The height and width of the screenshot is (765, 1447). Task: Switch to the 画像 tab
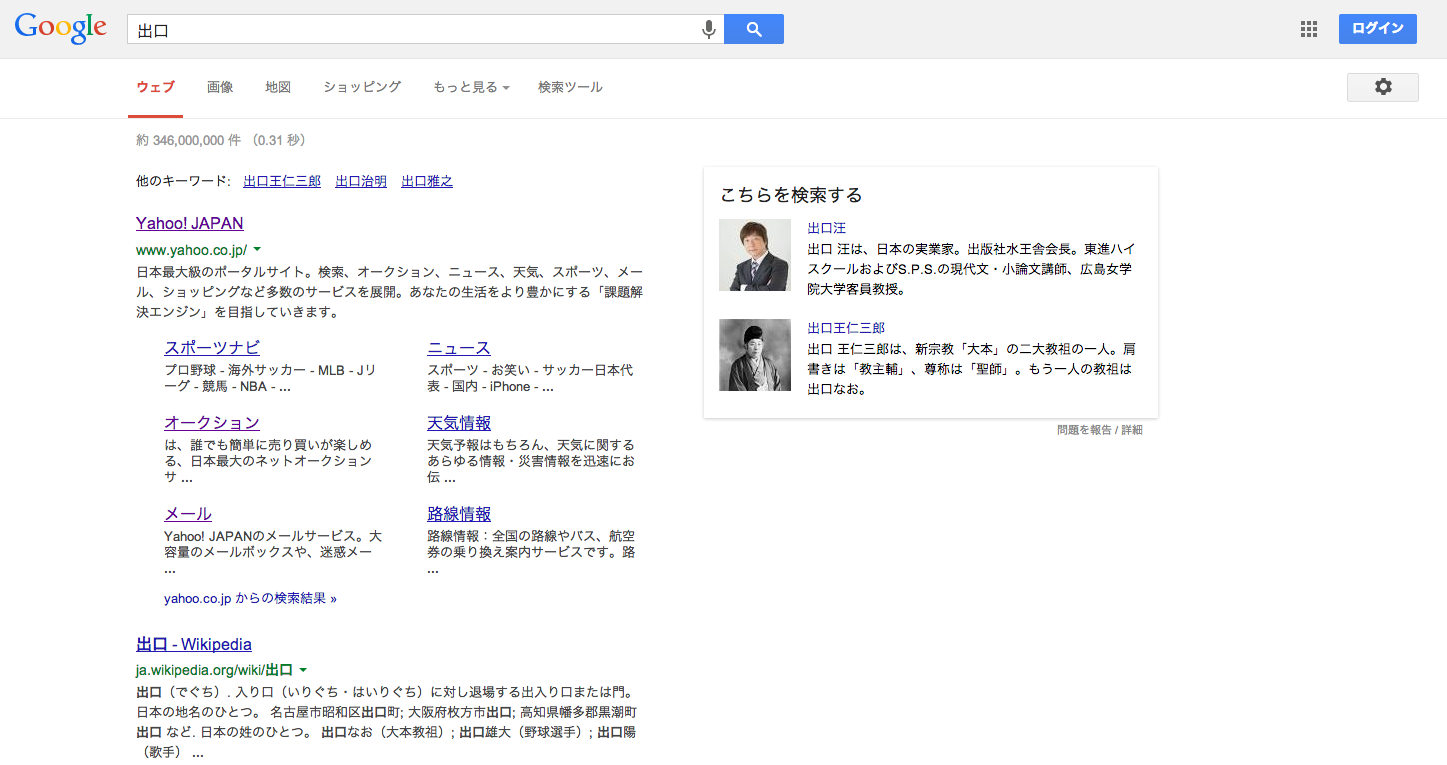220,87
